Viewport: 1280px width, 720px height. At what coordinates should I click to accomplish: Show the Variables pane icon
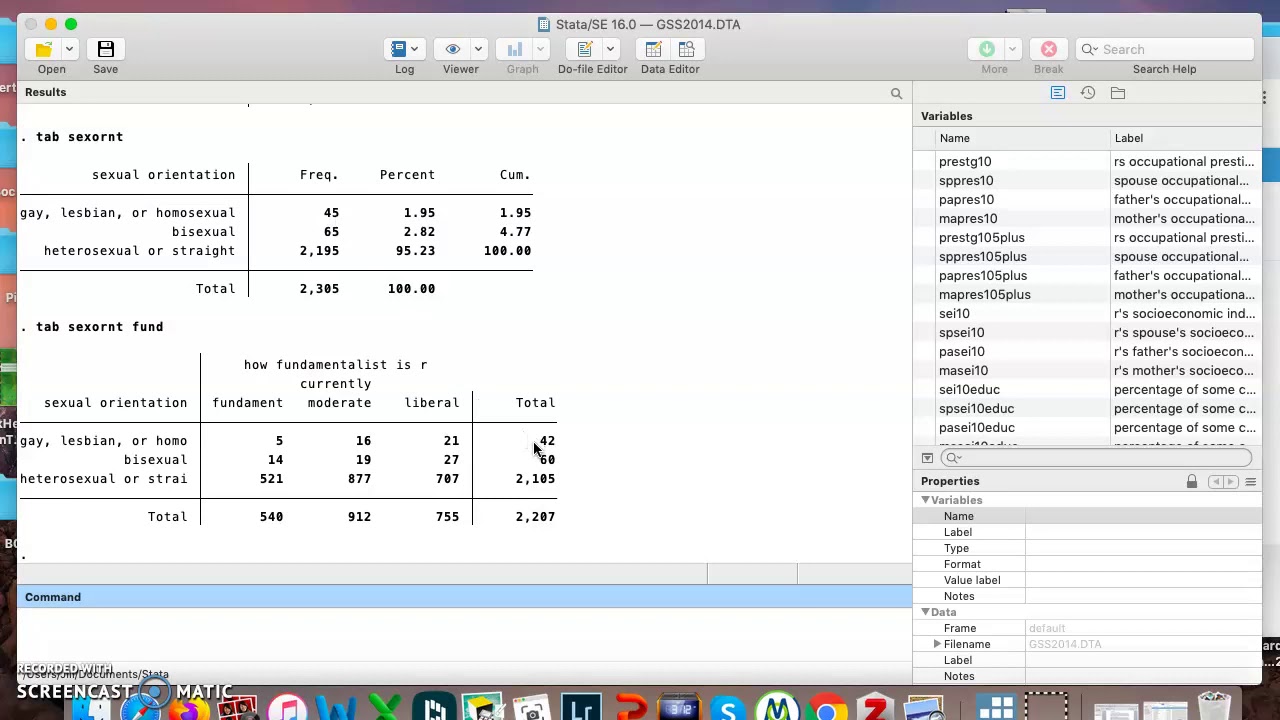click(1058, 93)
